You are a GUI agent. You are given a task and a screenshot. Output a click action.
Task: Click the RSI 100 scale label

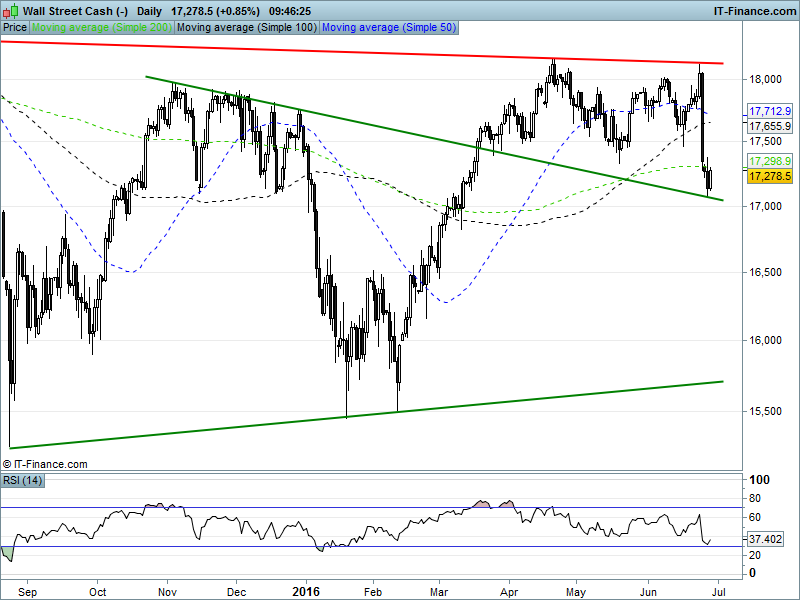759,480
